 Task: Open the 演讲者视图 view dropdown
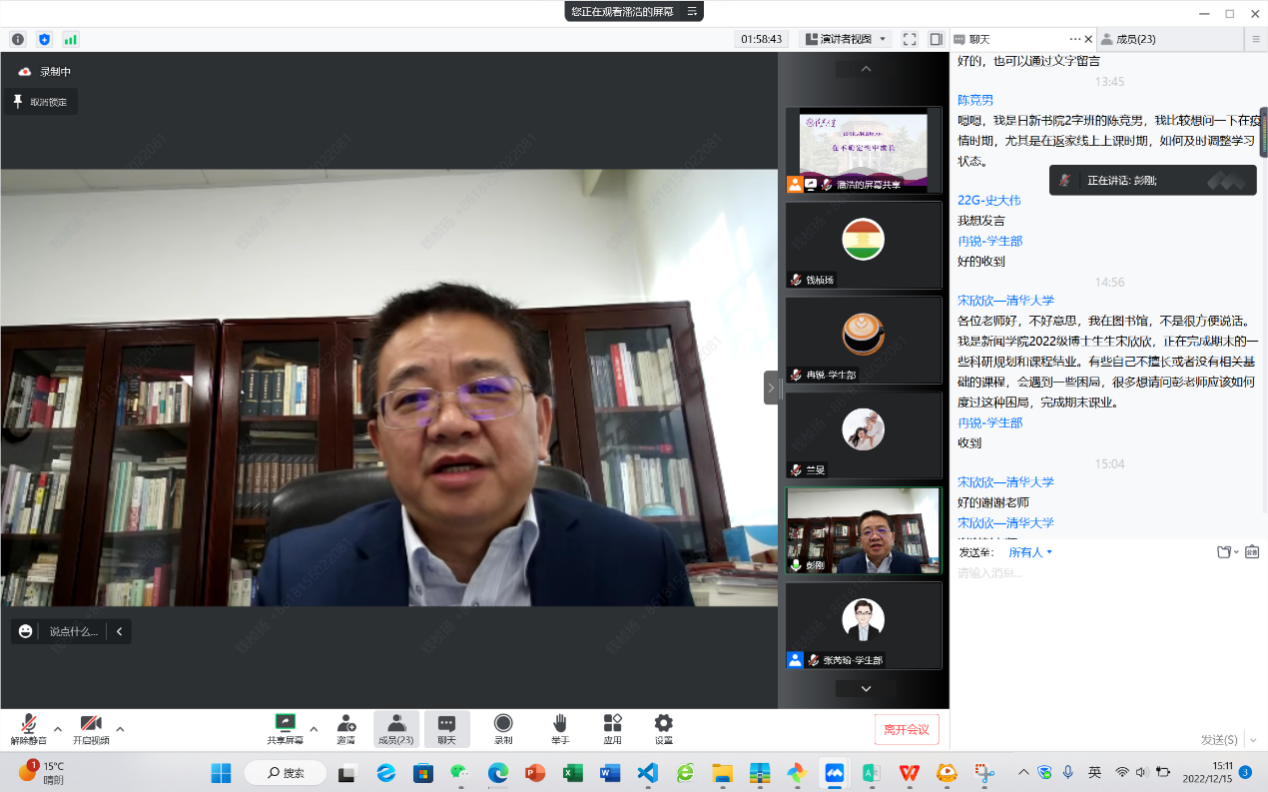pyautogui.click(x=846, y=39)
